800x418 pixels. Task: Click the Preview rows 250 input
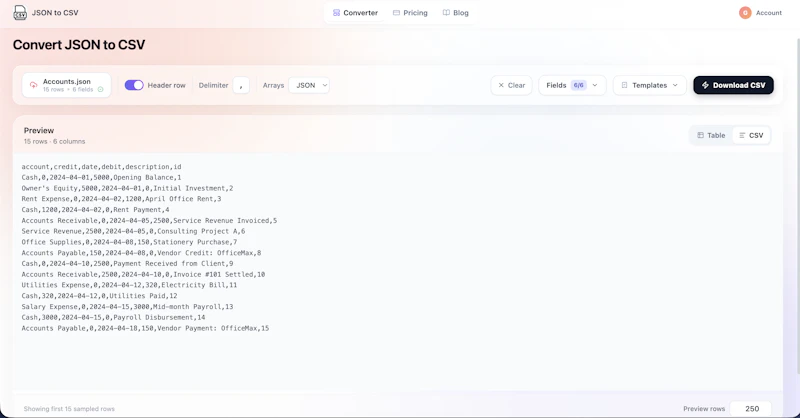(751, 409)
